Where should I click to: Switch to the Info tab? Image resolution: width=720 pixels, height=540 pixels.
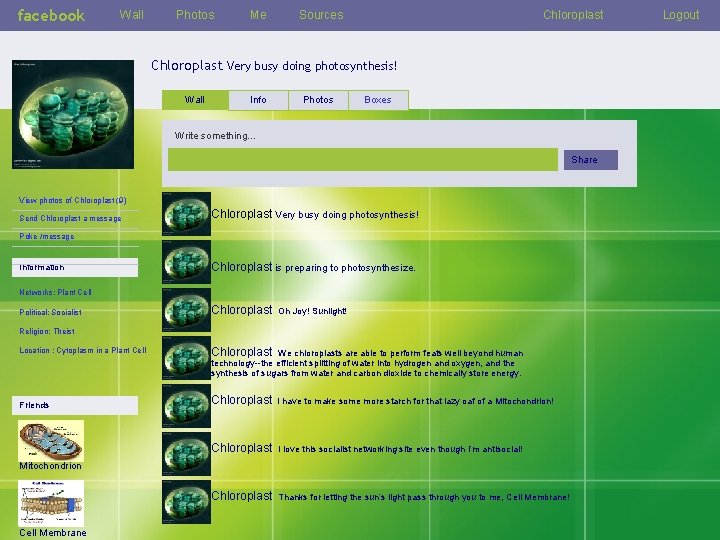tap(258, 100)
